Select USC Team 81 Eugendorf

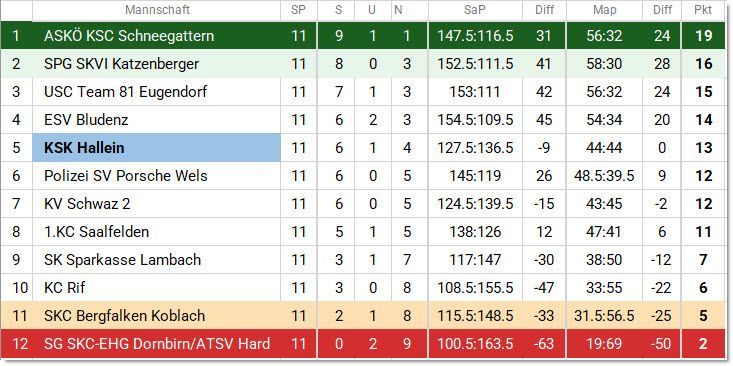point(125,92)
